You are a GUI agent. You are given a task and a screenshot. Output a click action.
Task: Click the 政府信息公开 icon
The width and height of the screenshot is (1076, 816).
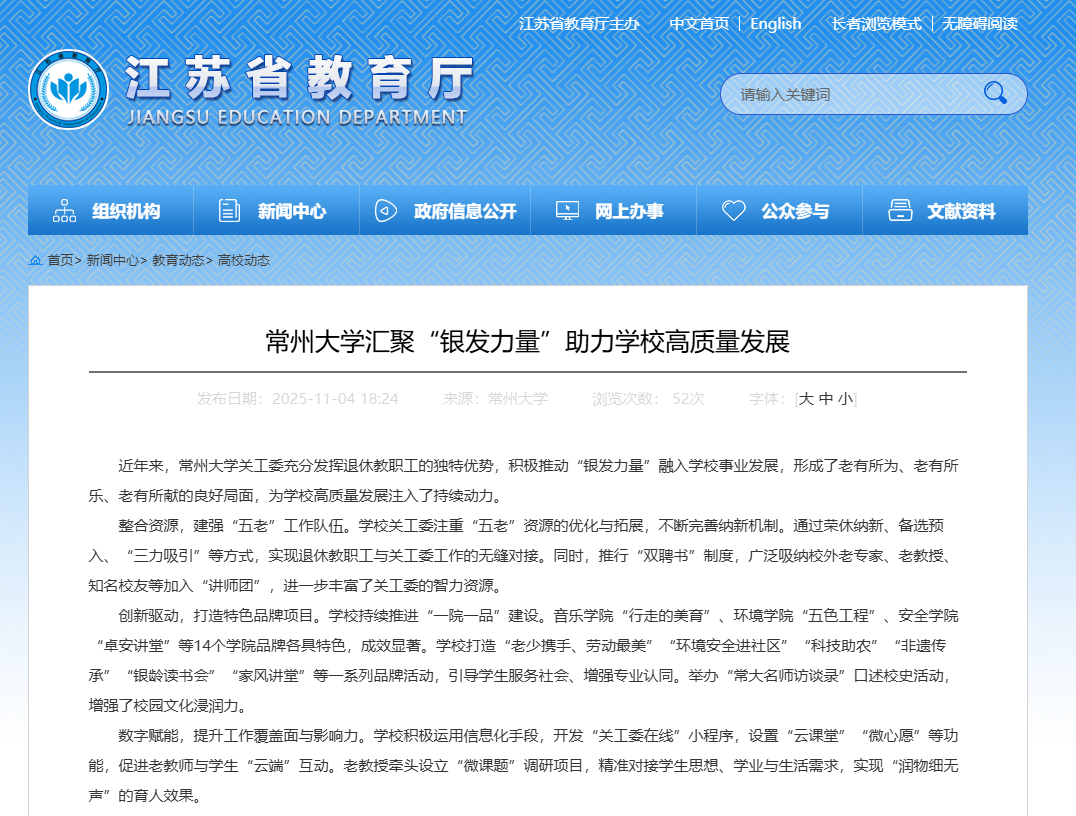click(x=386, y=211)
